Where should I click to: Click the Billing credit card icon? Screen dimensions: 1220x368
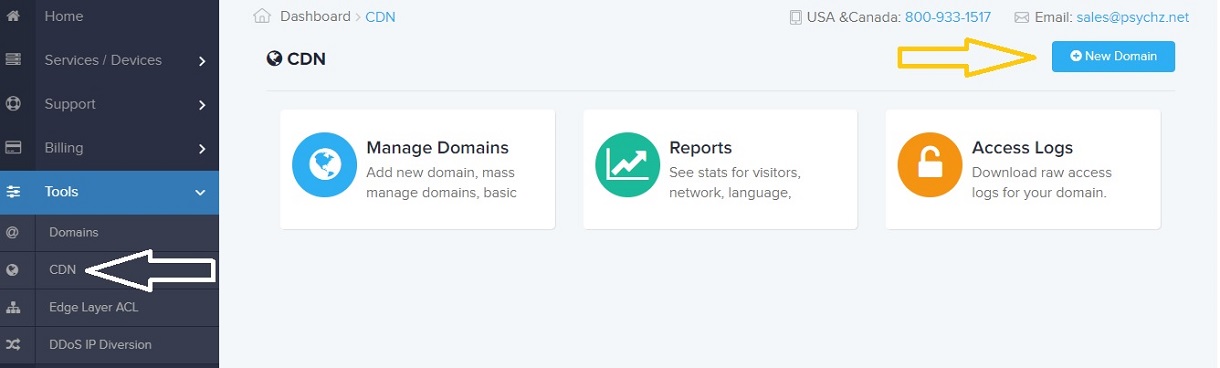[x=13, y=148]
